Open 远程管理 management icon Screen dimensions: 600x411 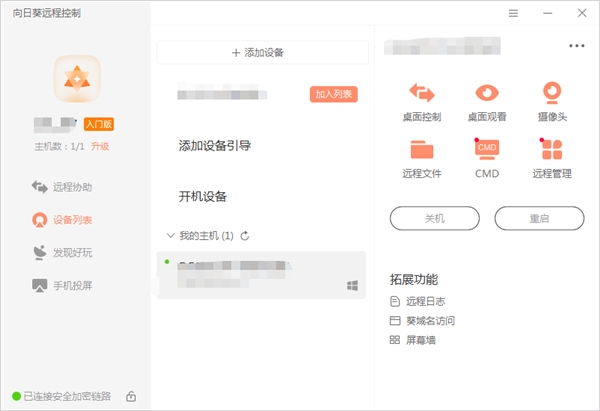pos(551,149)
